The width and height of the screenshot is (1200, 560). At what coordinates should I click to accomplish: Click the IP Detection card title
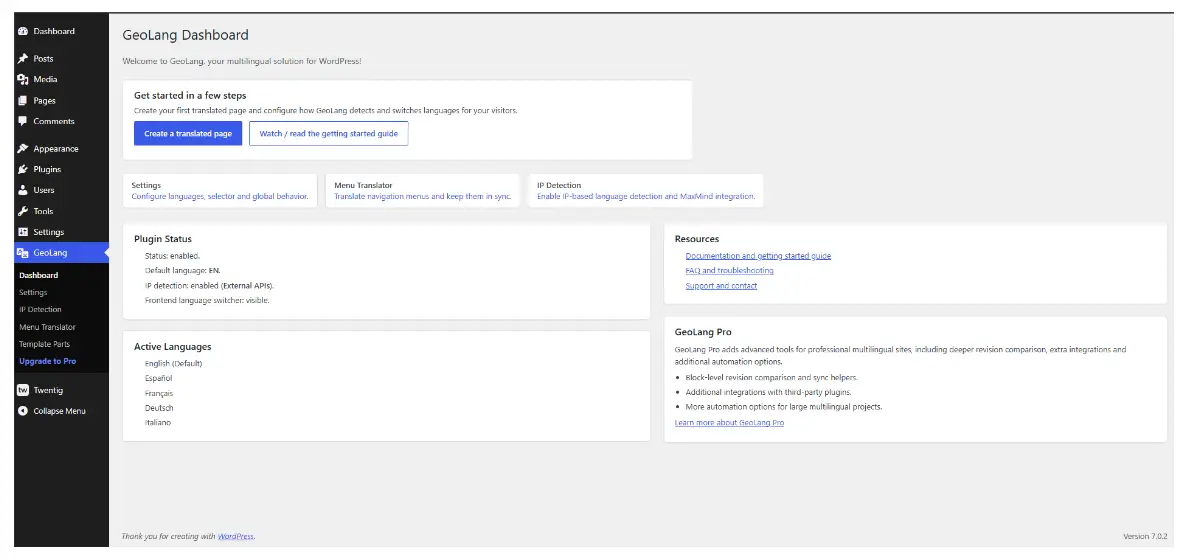point(559,185)
